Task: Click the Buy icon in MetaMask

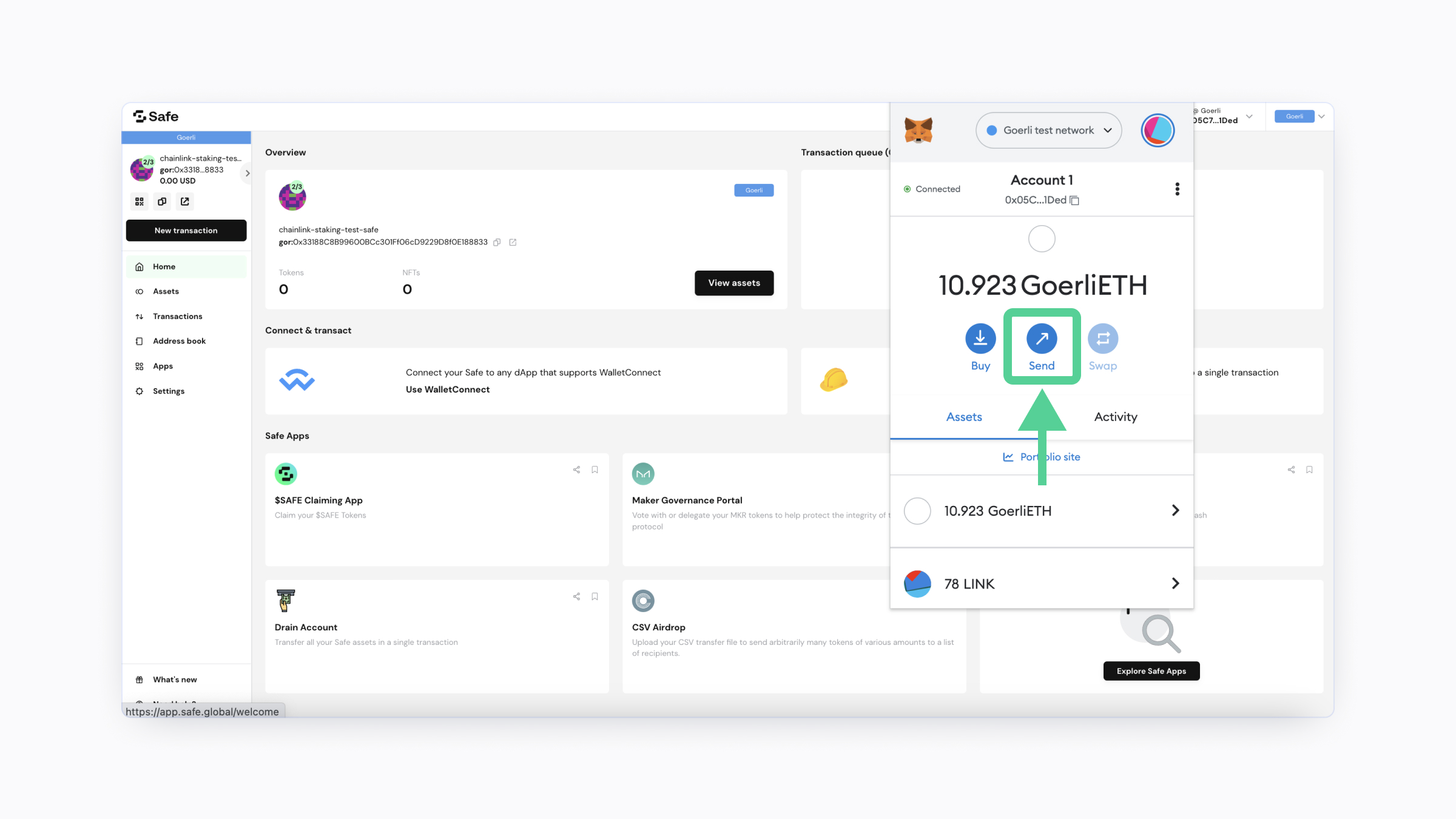Action: pyautogui.click(x=980, y=339)
